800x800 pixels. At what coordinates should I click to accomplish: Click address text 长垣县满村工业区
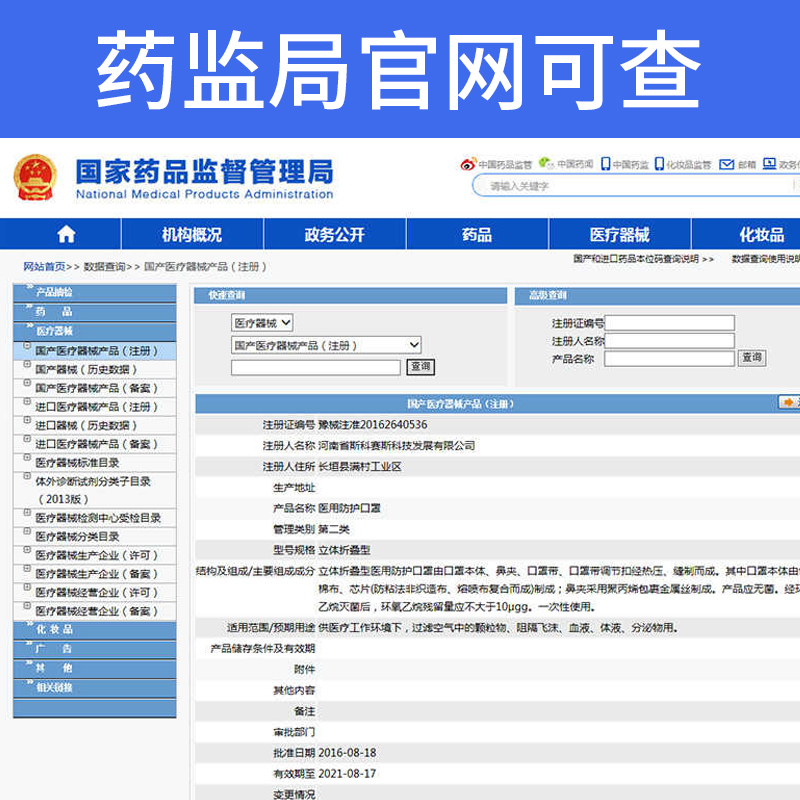360,466
